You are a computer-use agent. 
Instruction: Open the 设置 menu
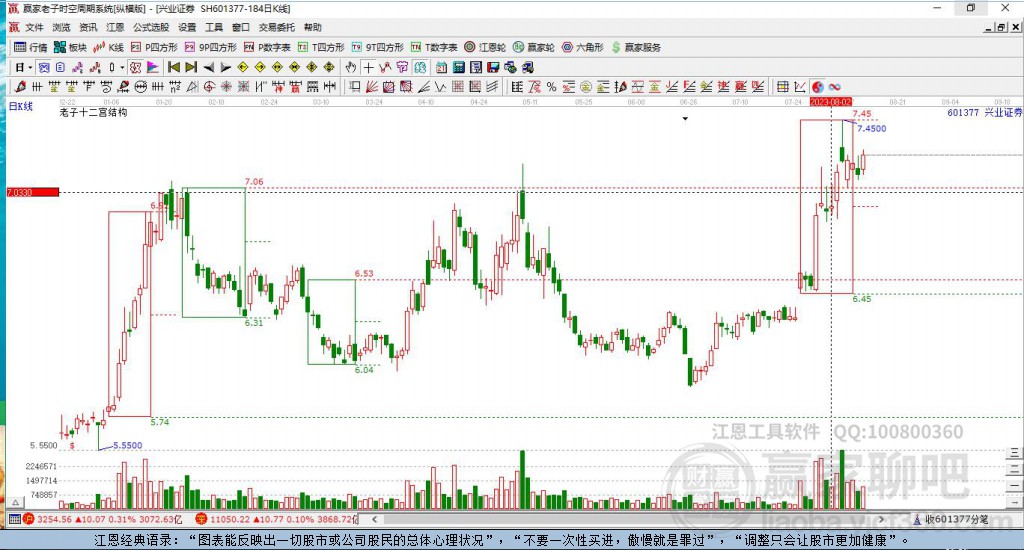[x=187, y=27]
